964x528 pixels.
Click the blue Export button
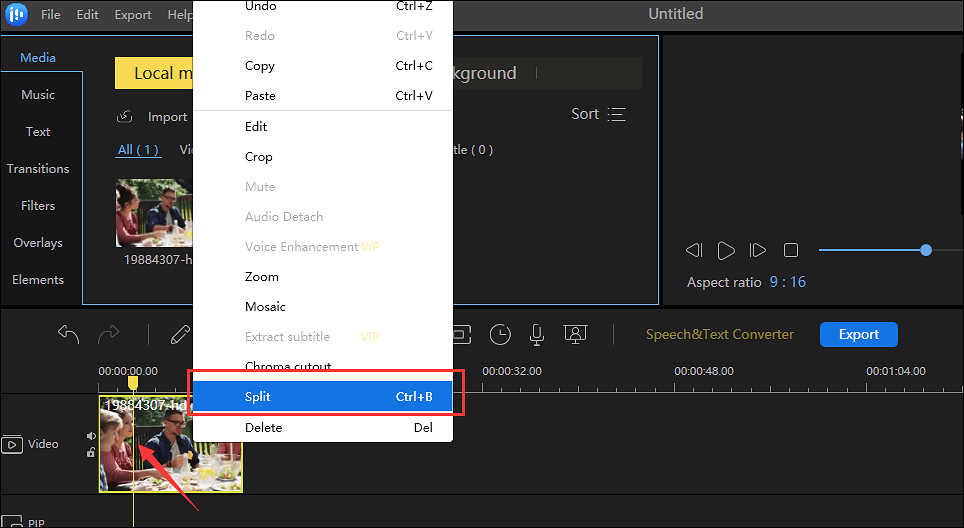pyautogui.click(x=858, y=334)
